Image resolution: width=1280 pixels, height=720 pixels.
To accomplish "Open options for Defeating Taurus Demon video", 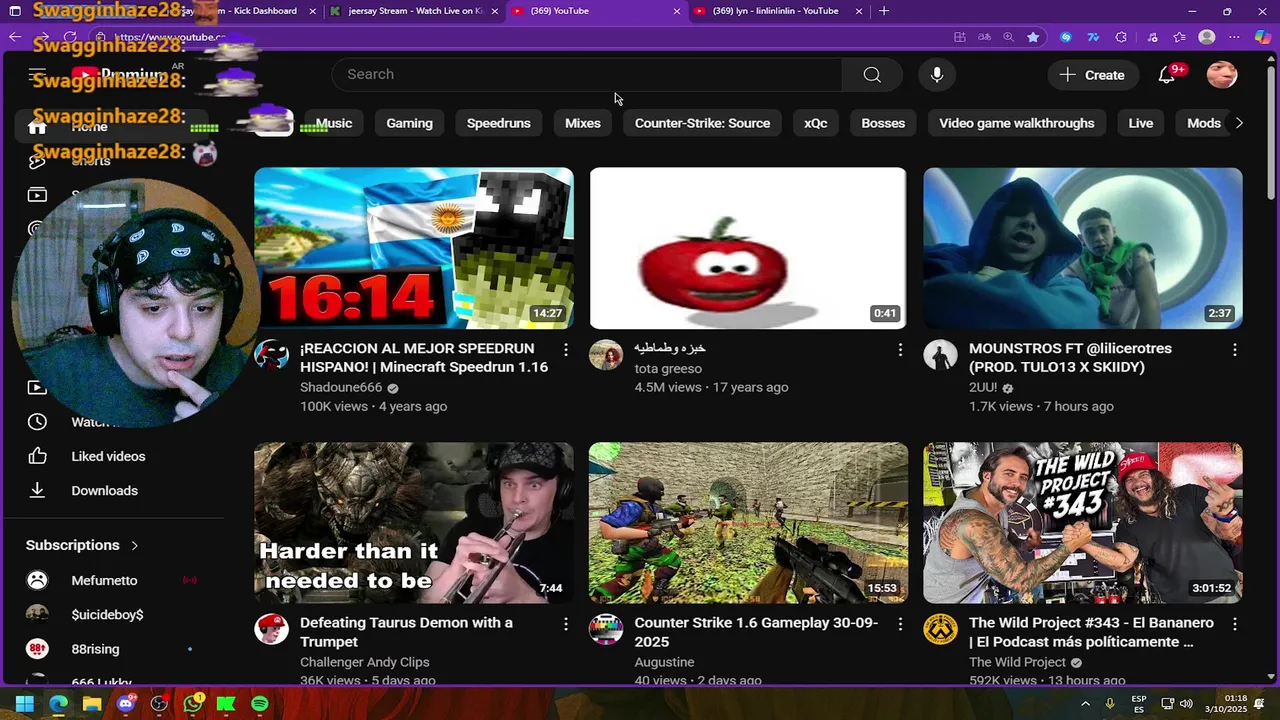I will [x=566, y=623].
